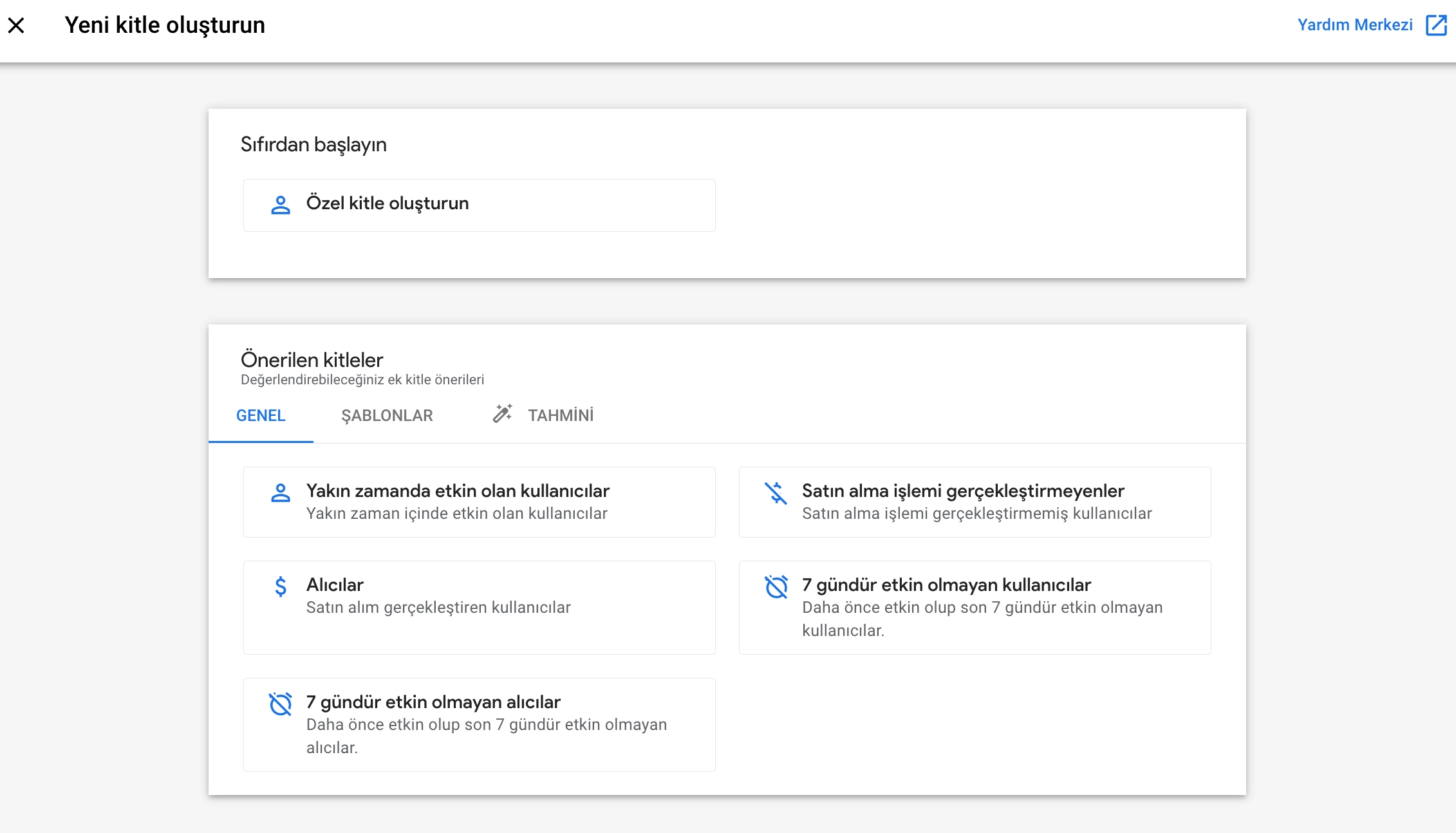This screenshot has width=1456, height=833.
Task: Click person icon in Özel kitle oluşturun
Action: pos(280,205)
